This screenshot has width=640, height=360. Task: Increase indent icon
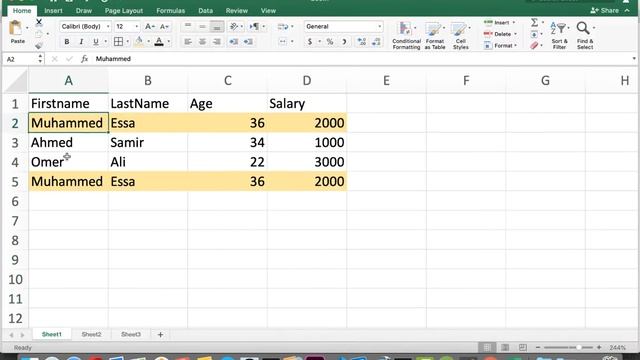(x=248, y=42)
